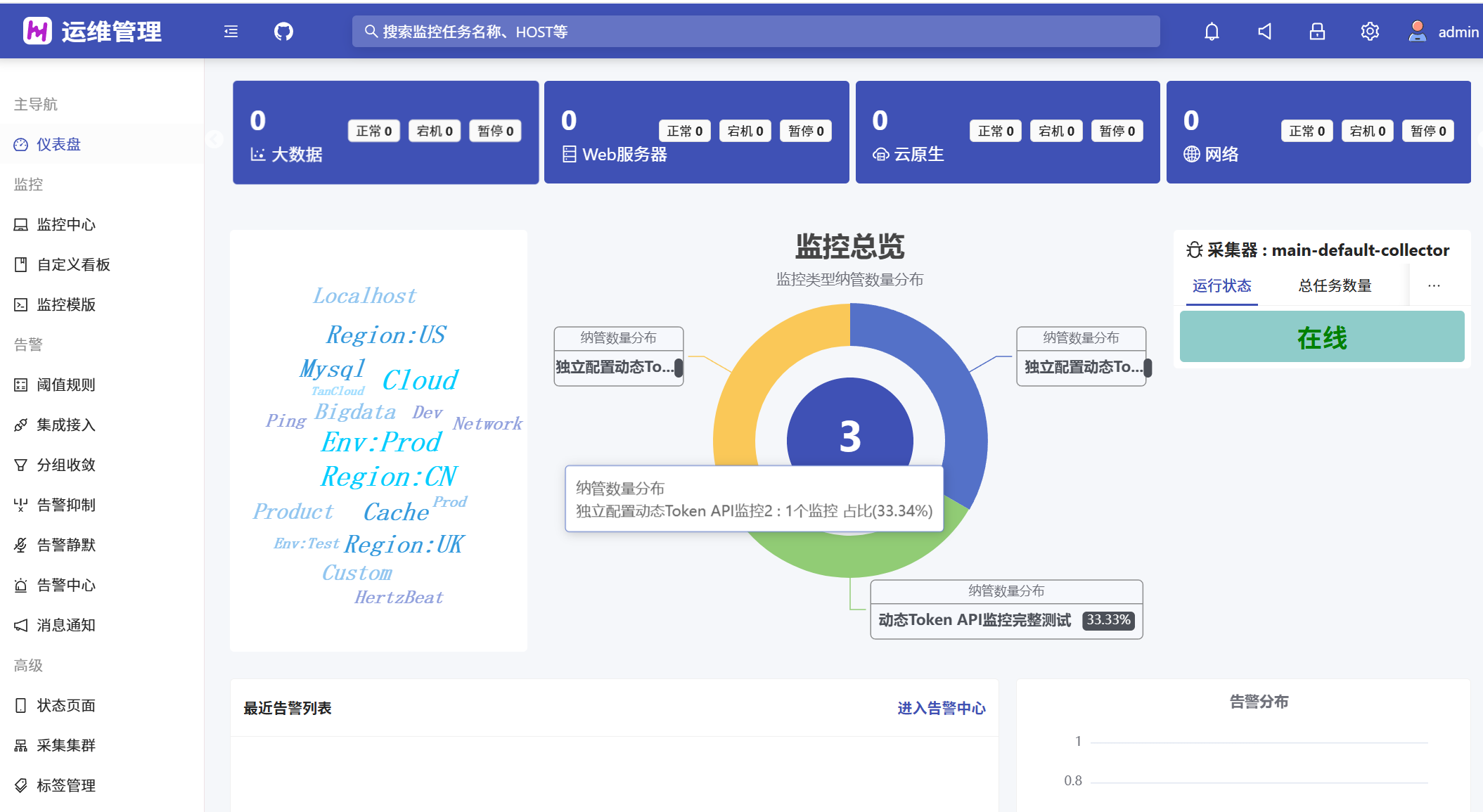Expand more collector tabs with the ellipsis

point(1434,285)
